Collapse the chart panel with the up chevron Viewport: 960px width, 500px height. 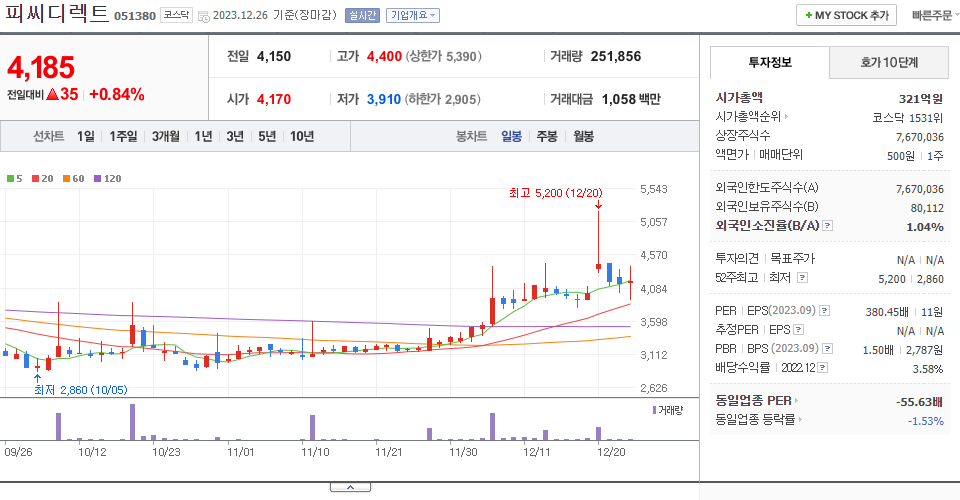350,487
